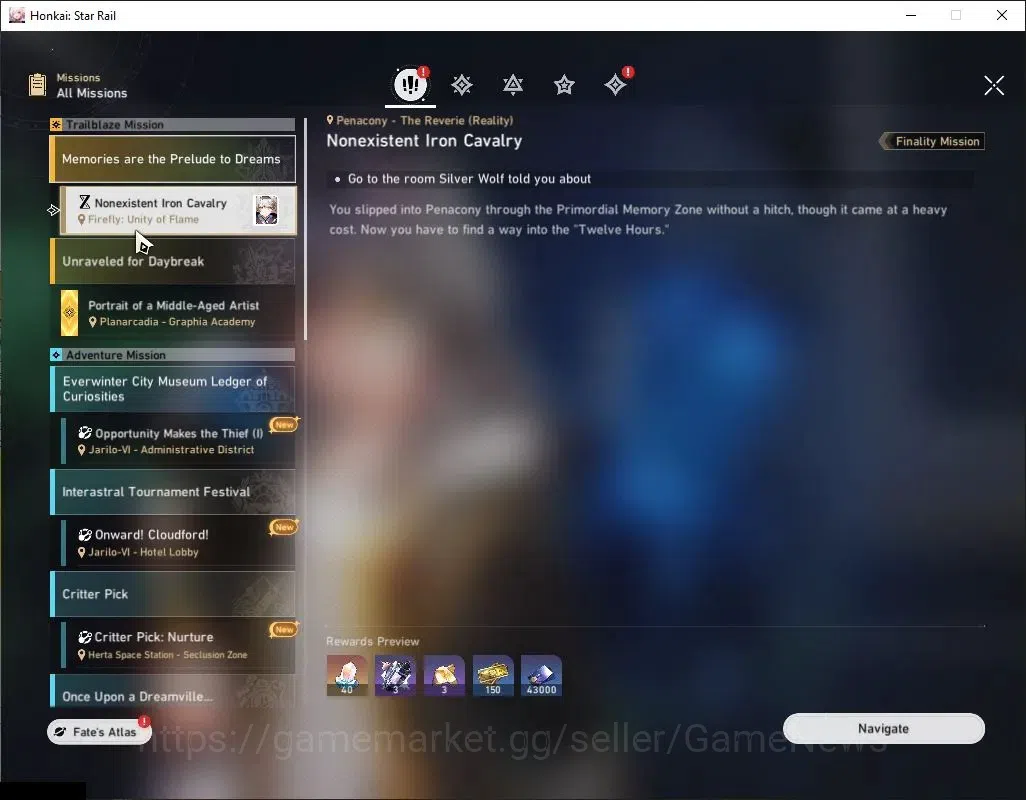The height and width of the screenshot is (800, 1026).
Task: Minimize the Honkai: Star Rail window
Action: (x=911, y=15)
